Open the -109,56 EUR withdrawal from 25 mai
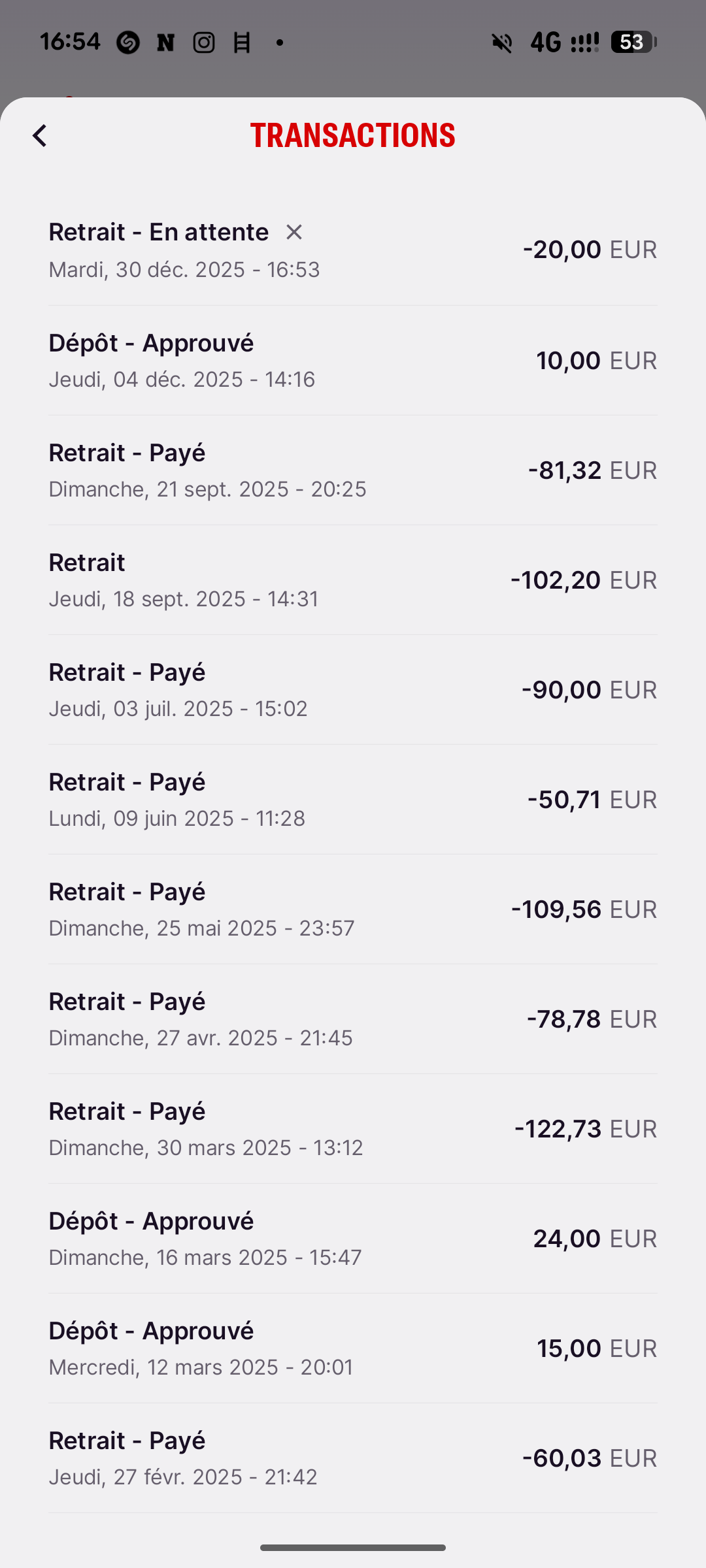The height and width of the screenshot is (1568, 706). pos(353,909)
